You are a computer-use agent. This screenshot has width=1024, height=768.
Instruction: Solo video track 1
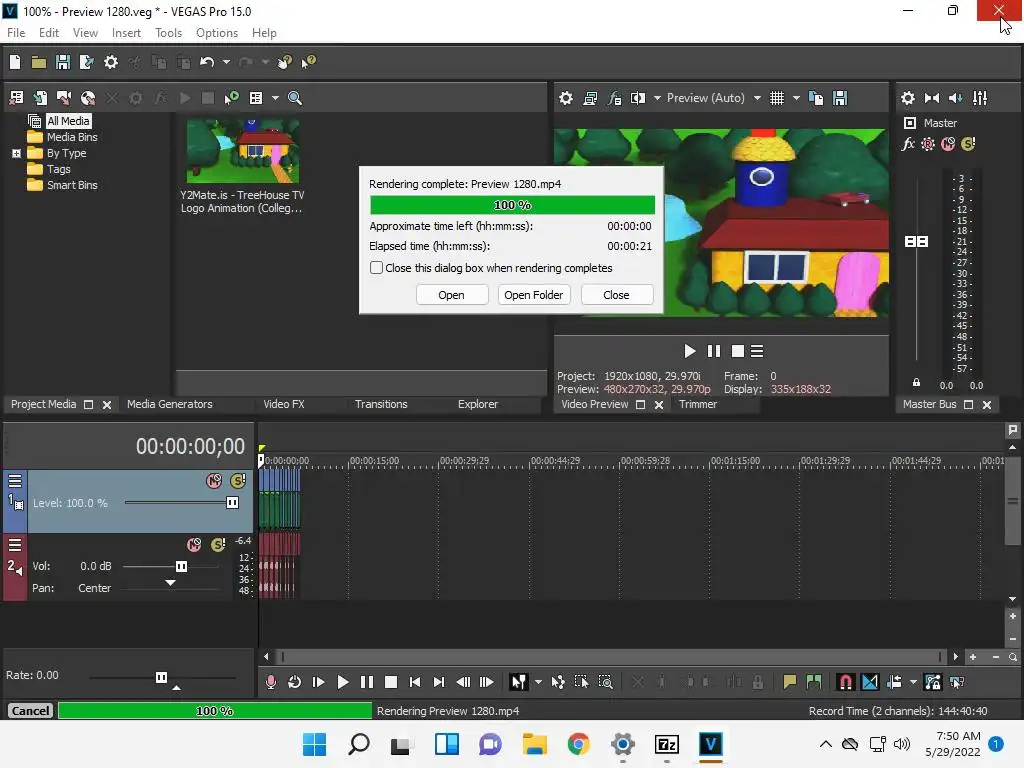pos(238,481)
